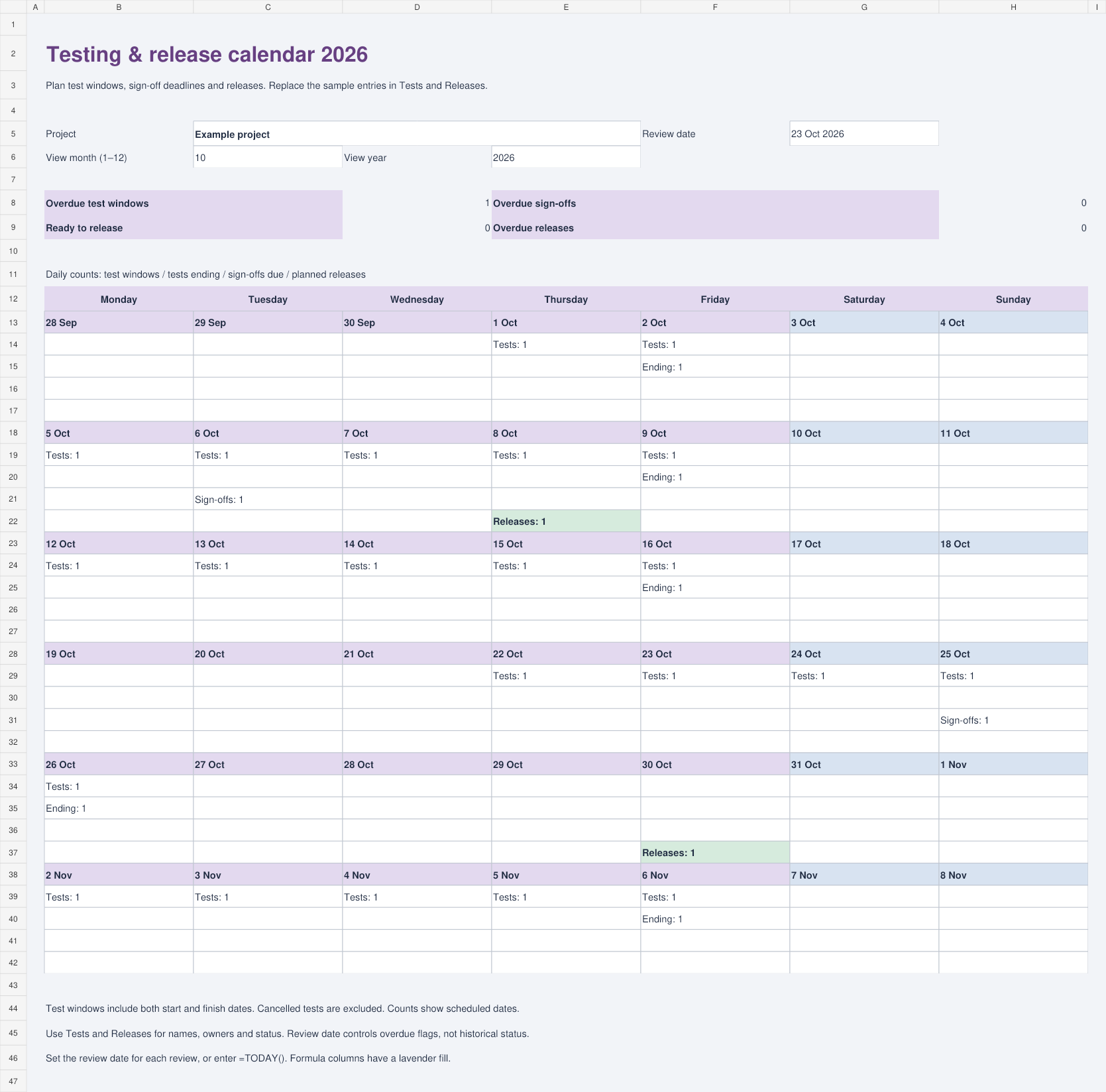Select the green Releases: 1 under 8 Oct
The width and height of the screenshot is (1106, 1092).
pyautogui.click(x=566, y=521)
